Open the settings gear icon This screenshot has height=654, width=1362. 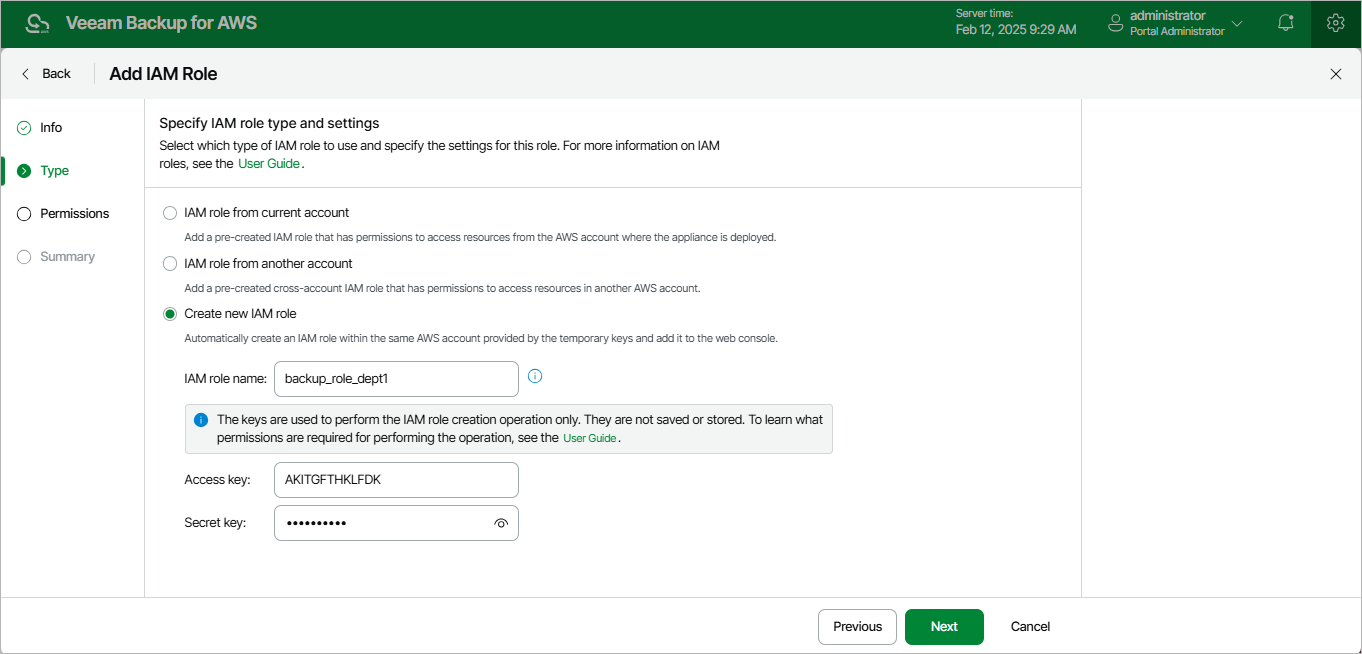tap(1335, 23)
